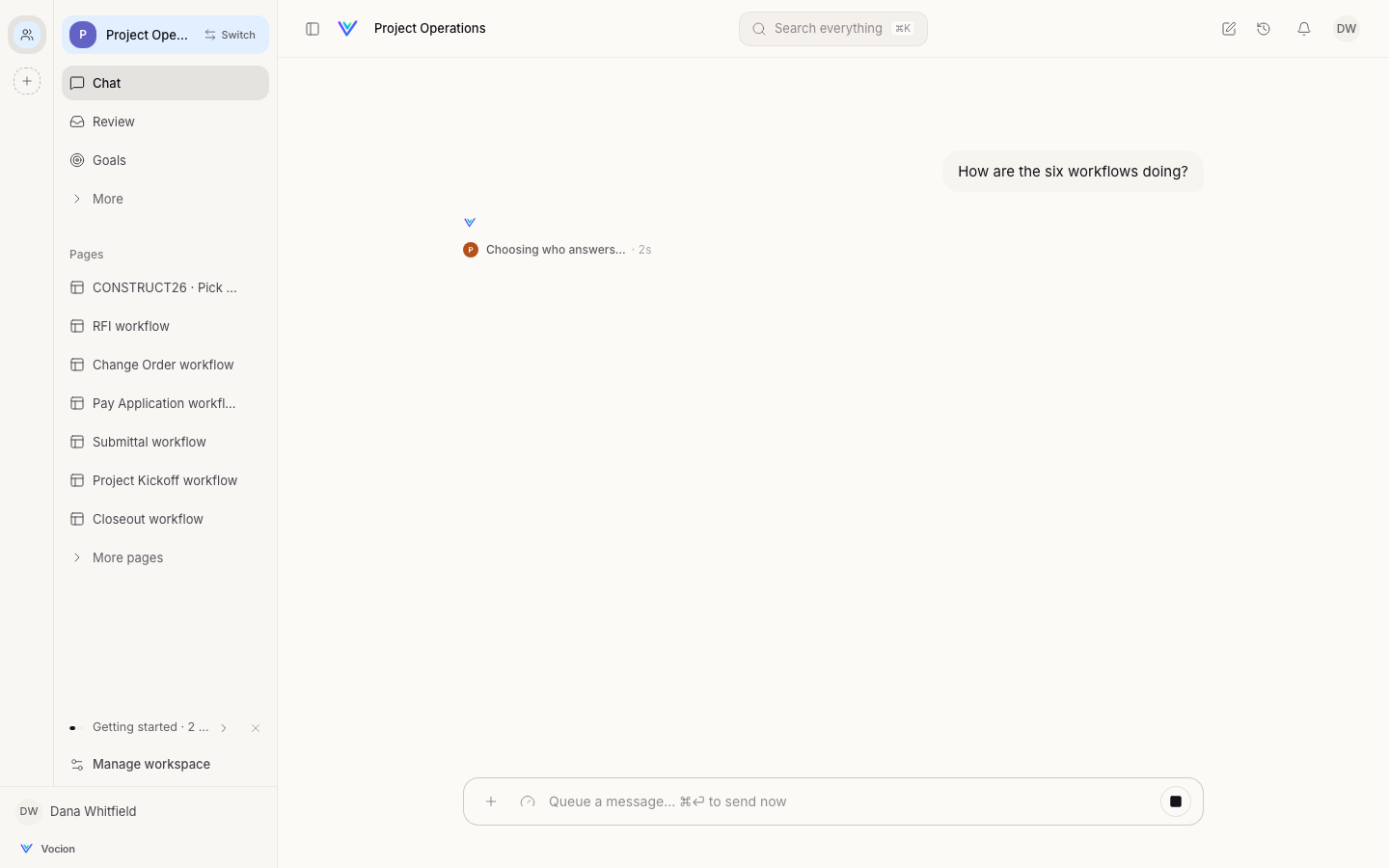The height and width of the screenshot is (868, 1389).
Task: Open the Project Kickoff workflow page
Action: (165, 480)
